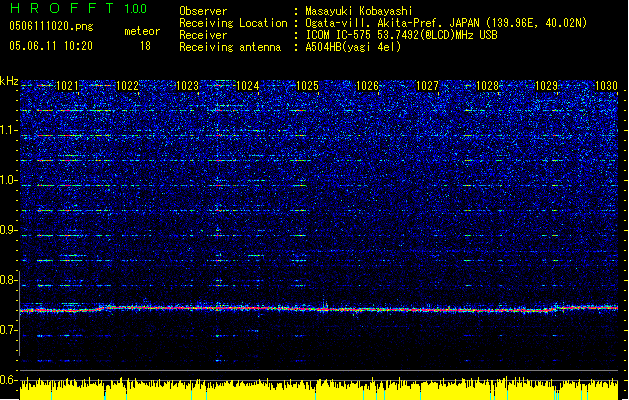Click the 0.8 kHz axis label
Screen dimensions: 629x400
(8, 280)
